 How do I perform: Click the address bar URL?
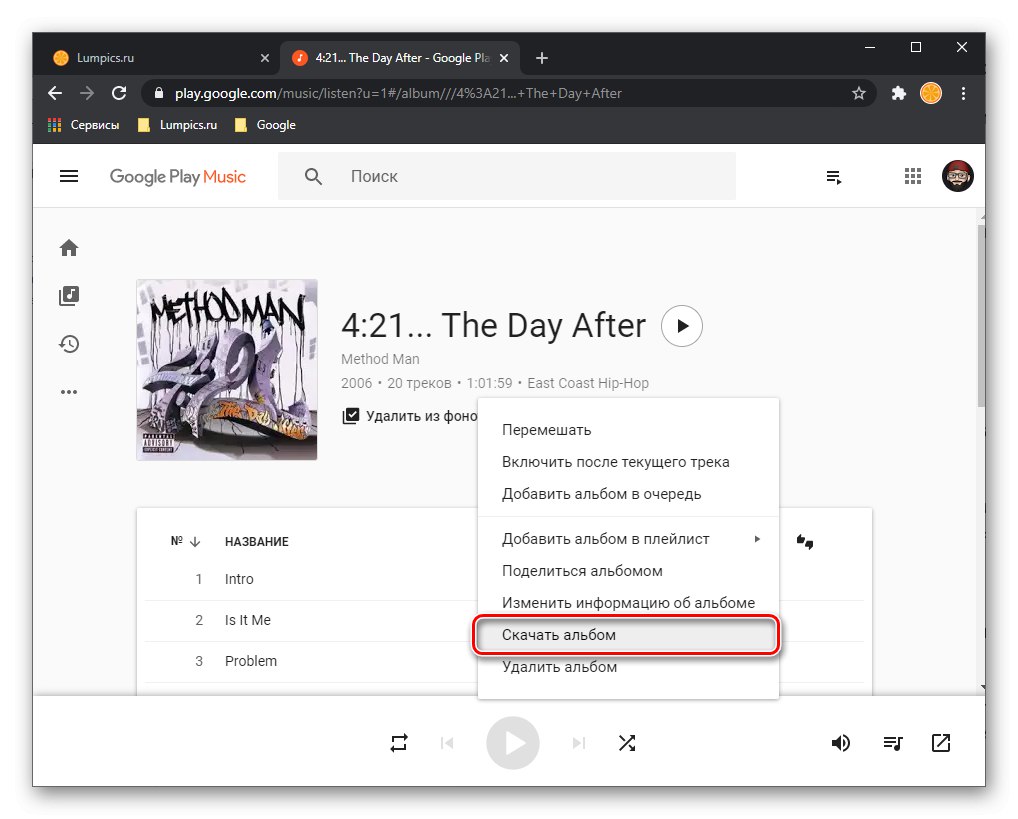click(398, 94)
